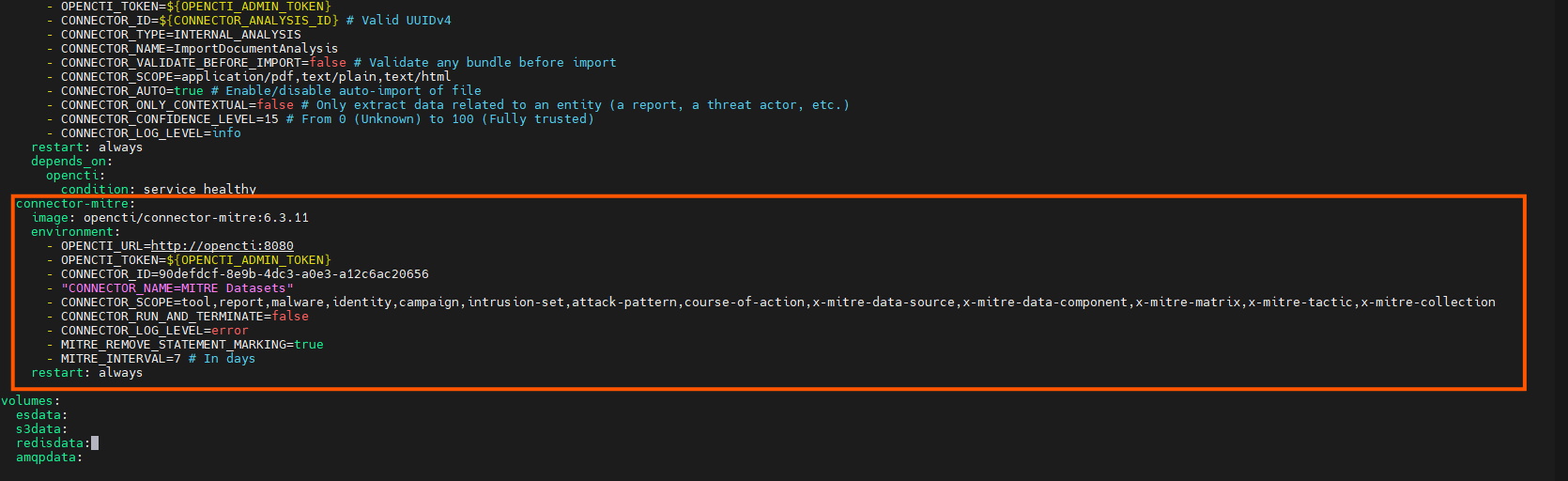Click the true value of CONNECTOR_AUTO

click(x=189, y=91)
